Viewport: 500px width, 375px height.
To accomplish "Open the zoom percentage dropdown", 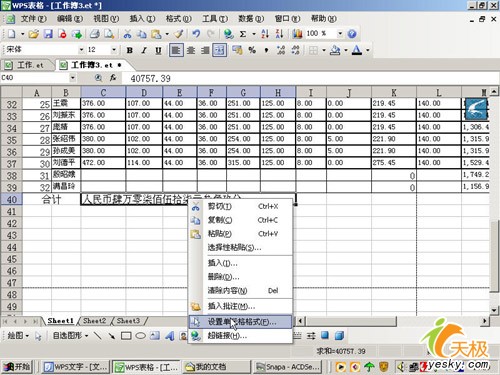I will (x=340, y=33).
